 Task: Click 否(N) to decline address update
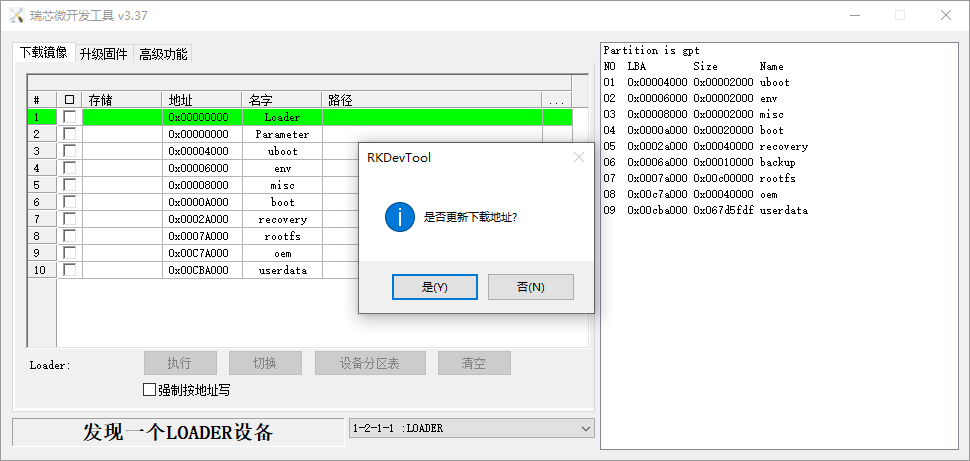pos(530,287)
